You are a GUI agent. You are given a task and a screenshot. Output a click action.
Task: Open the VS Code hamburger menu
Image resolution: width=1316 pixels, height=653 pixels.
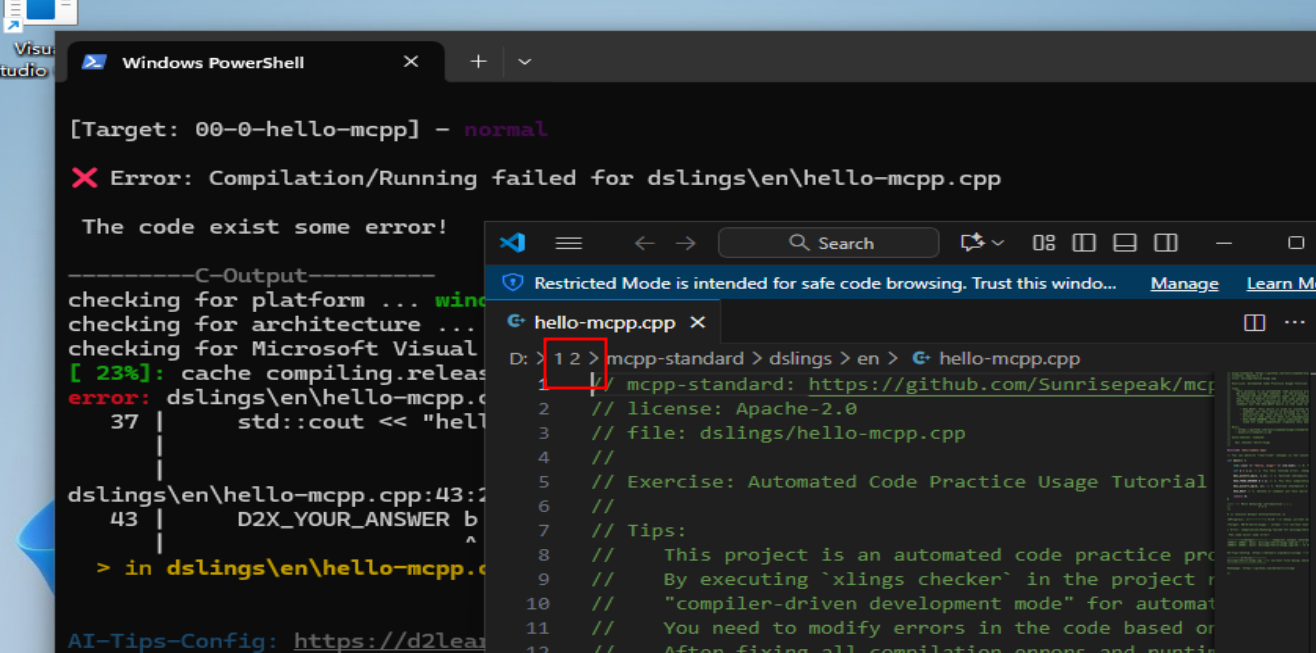click(568, 243)
